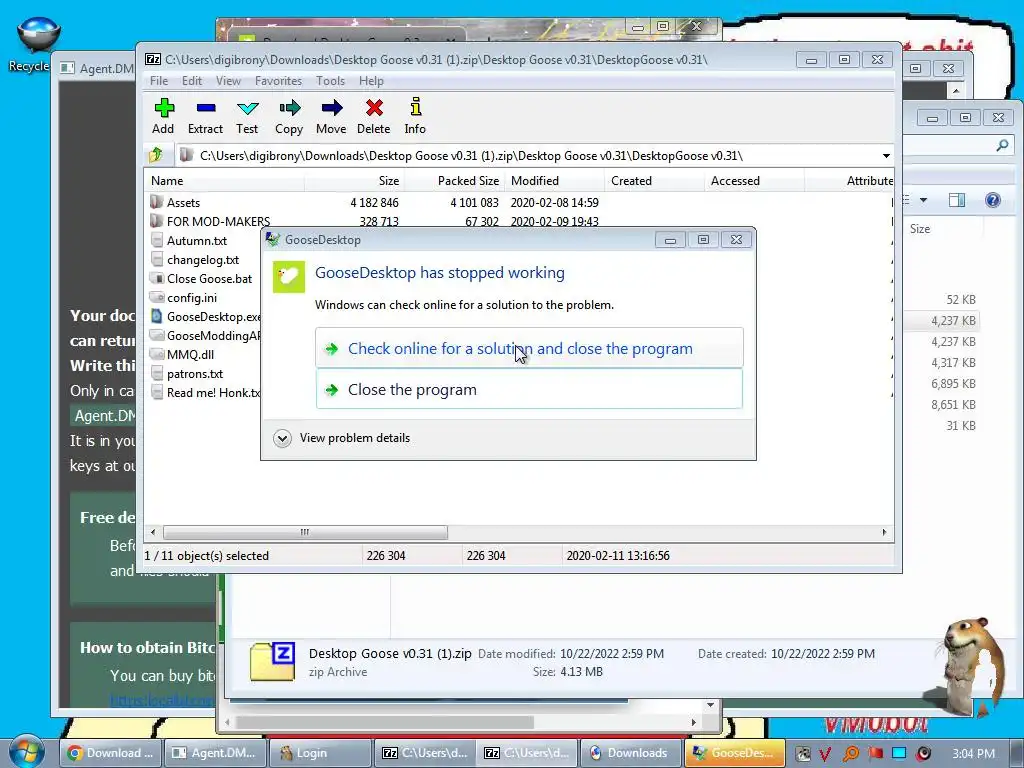Sort by Modified column header

point(554,181)
